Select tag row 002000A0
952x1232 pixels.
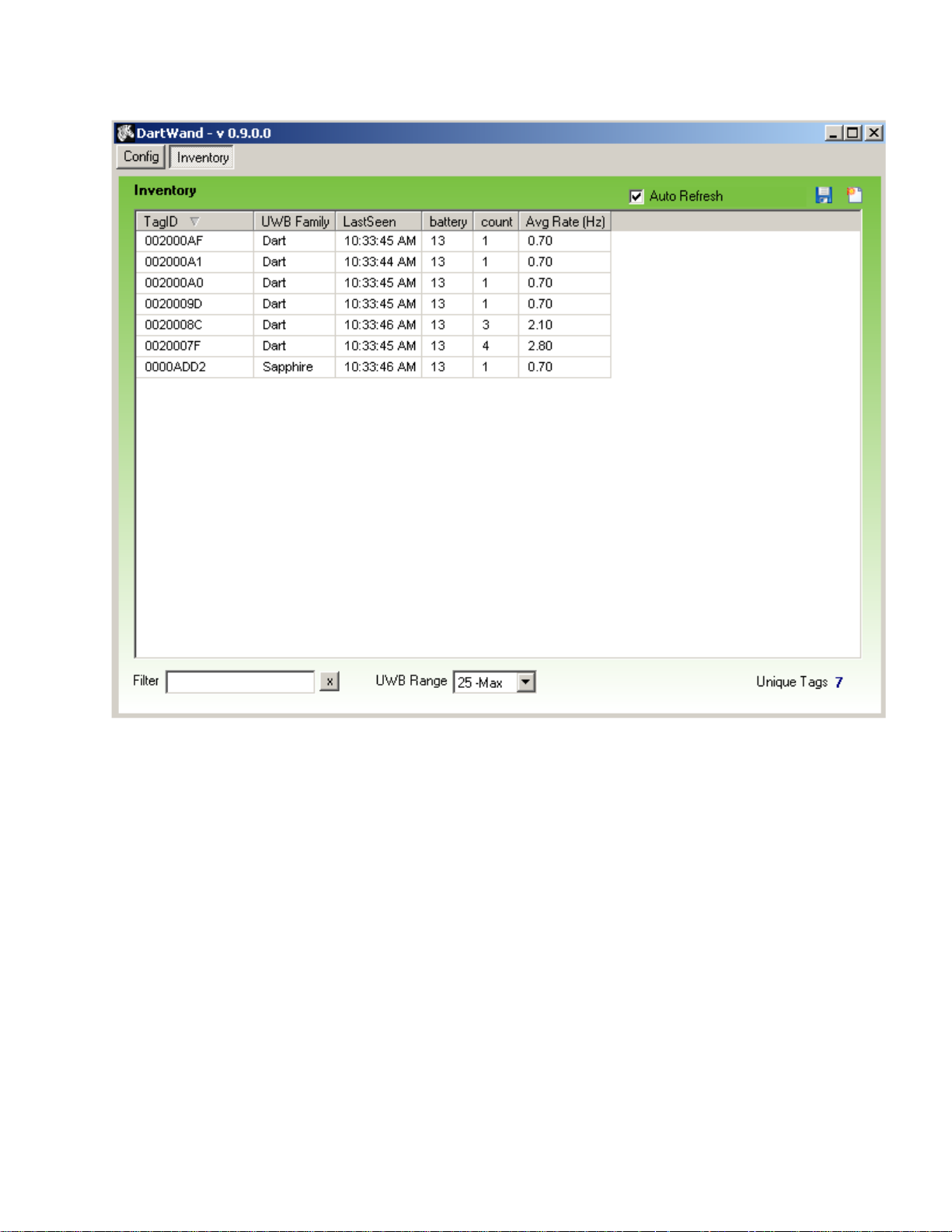click(374, 283)
